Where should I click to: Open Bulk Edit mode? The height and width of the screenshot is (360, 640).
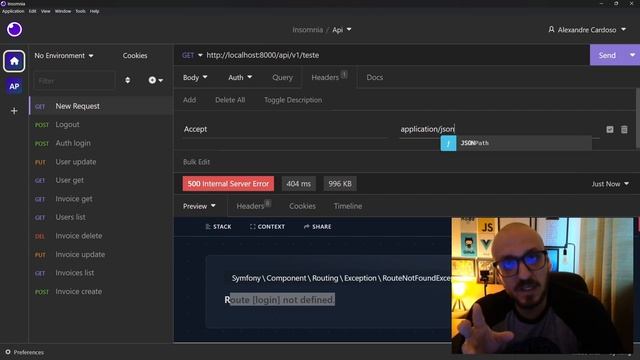(196, 162)
